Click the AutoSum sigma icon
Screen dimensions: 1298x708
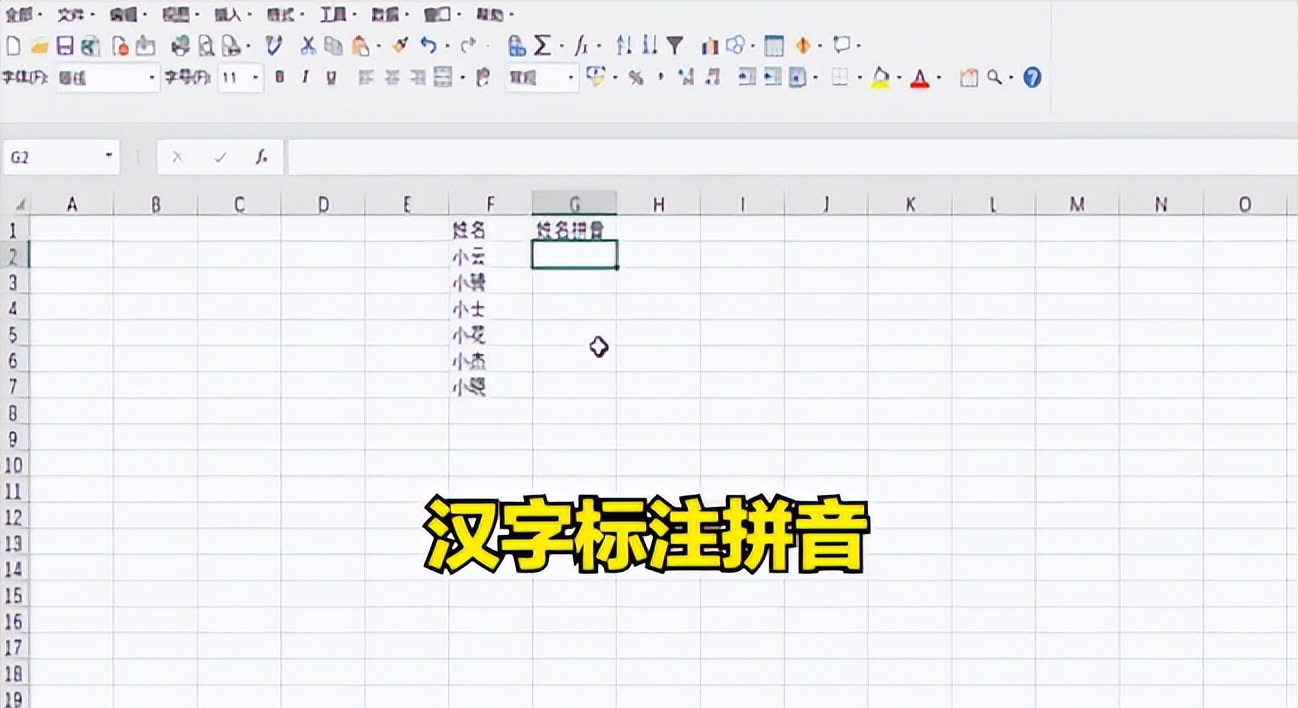pos(542,46)
